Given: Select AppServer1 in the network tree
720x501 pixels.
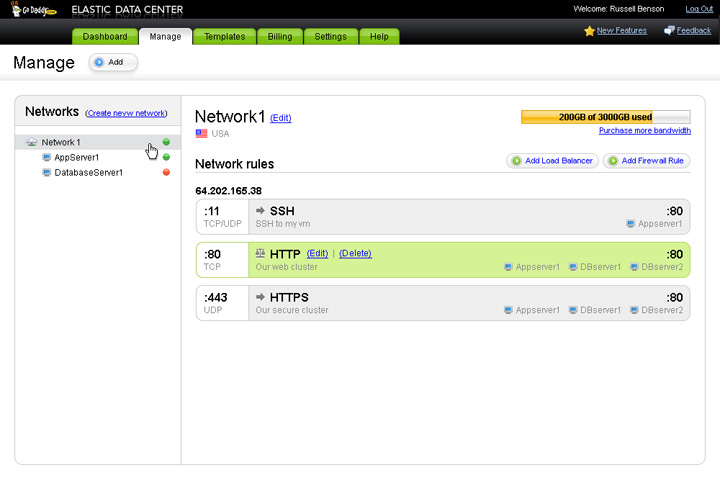Looking at the screenshot, I should [x=76, y=157].
